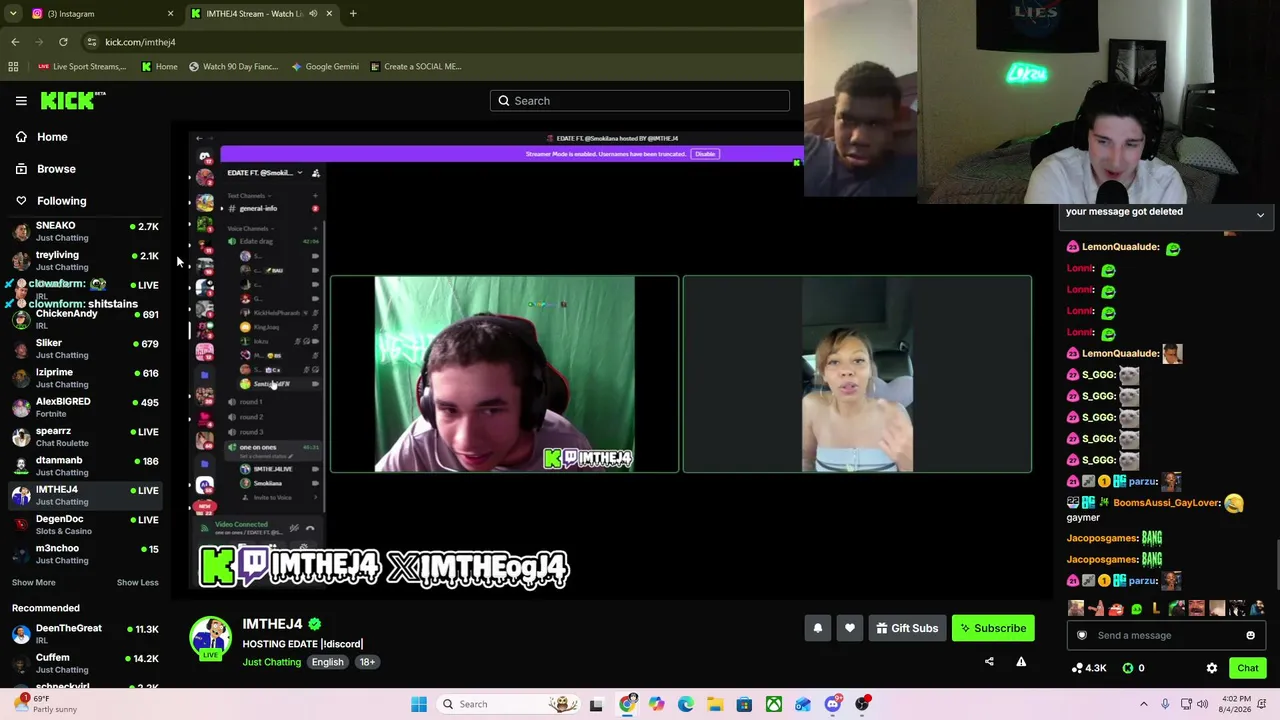Open DeenTheGreat recommended channel
The image size is (1280, 720).
point(85,633)
